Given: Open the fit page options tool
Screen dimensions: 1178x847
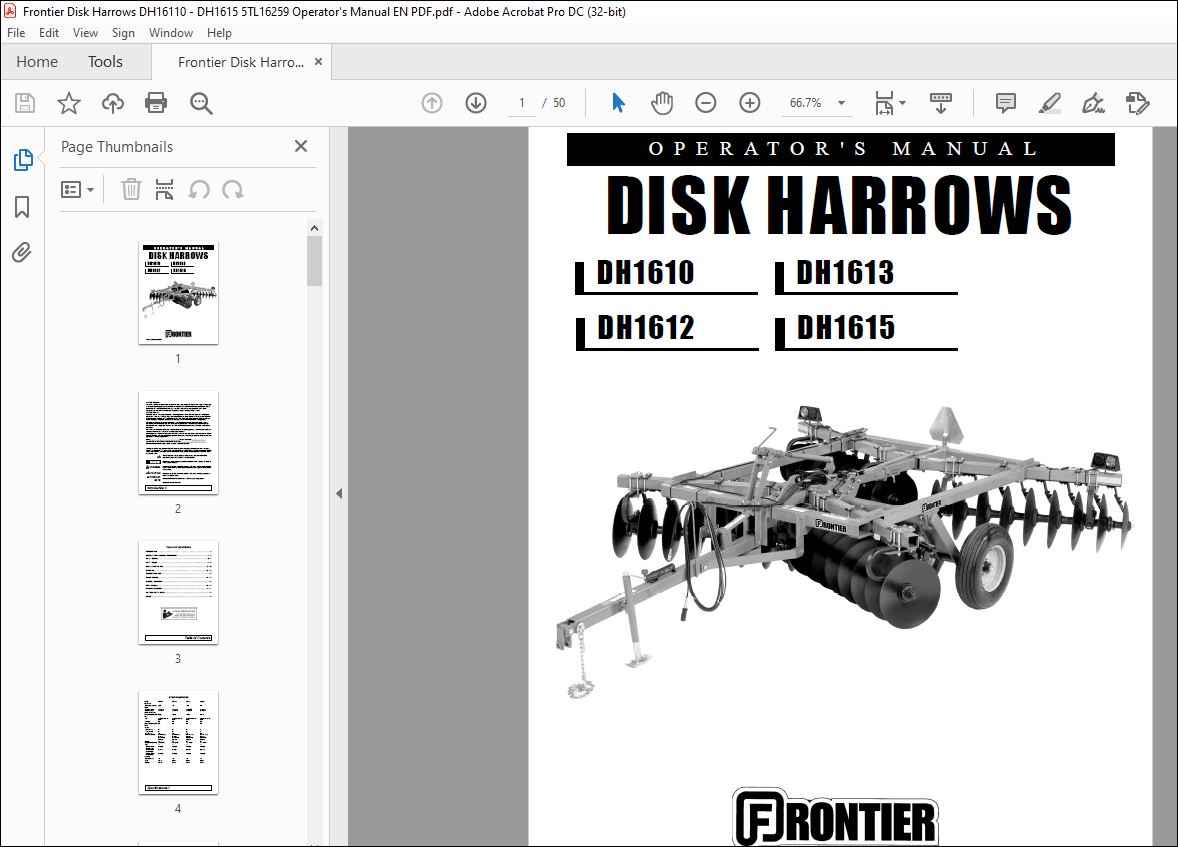Looking at the screenshot, I should point(884,103).
